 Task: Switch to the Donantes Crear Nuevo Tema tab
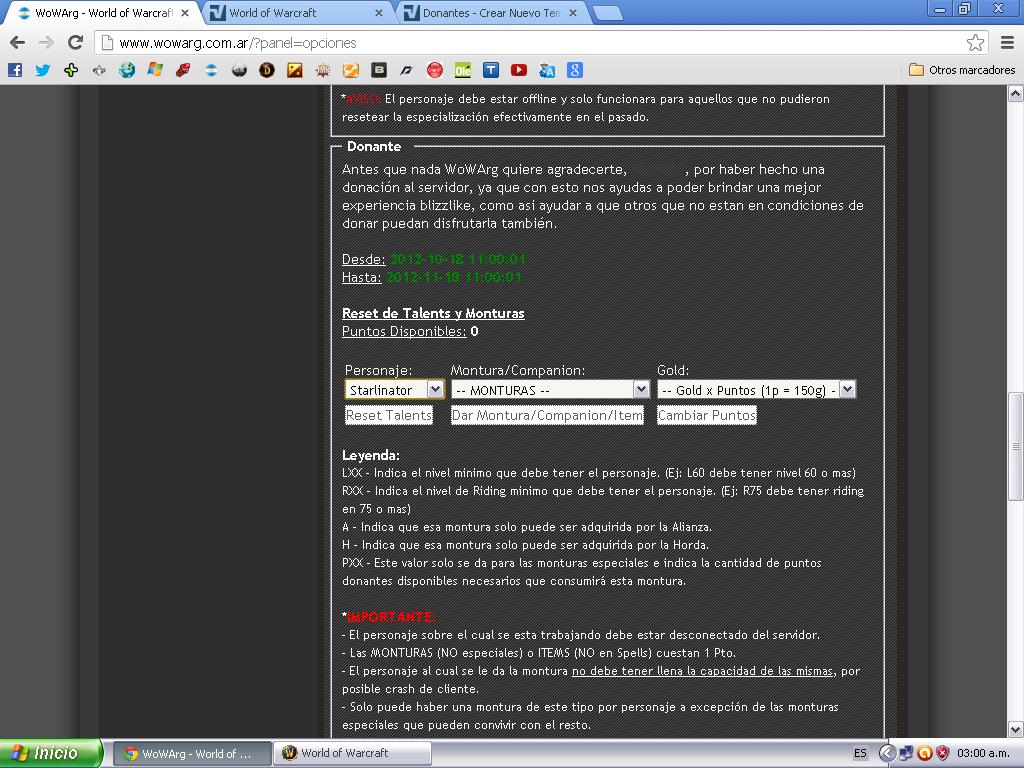pyautogui.click(x=491, y=13)
